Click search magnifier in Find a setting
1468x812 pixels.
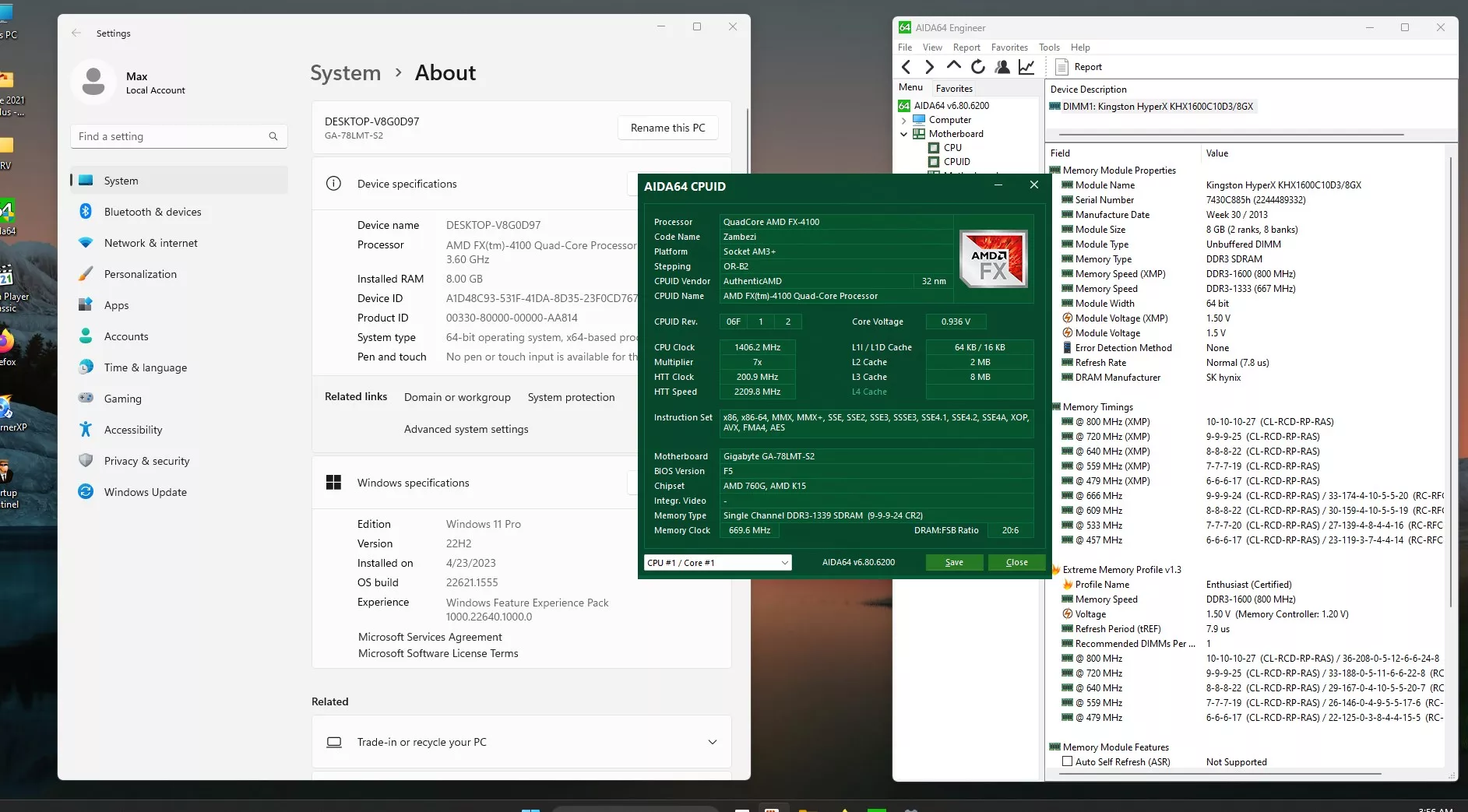[273, 136]
